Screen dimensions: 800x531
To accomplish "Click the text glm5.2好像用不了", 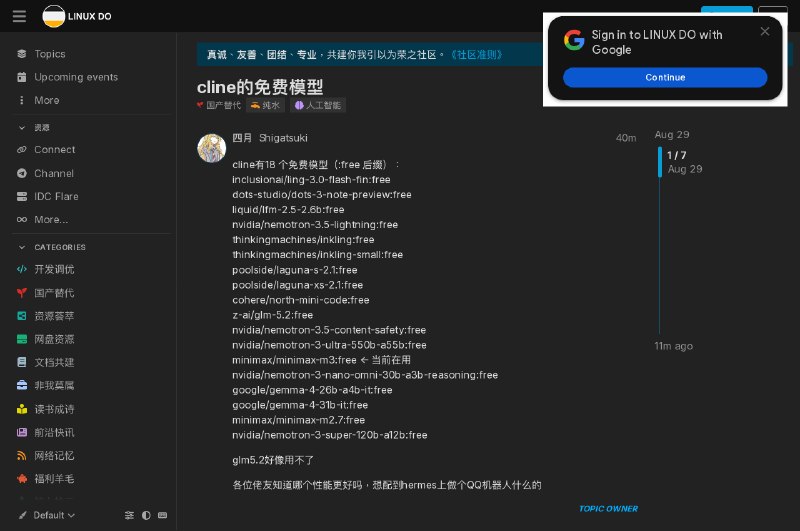I will [273, 460].
